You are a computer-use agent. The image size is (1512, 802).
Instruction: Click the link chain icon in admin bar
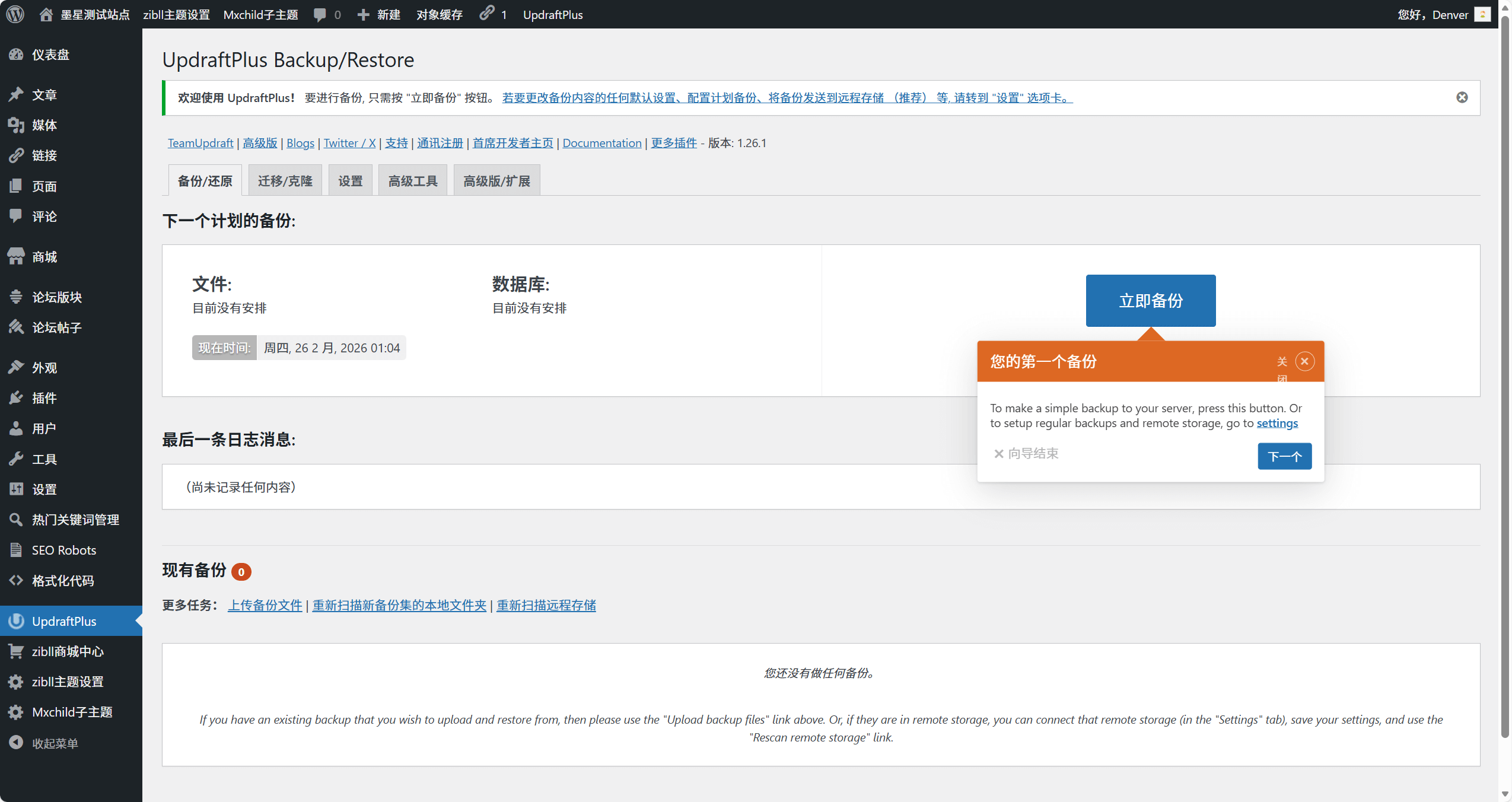click(487, 13)
